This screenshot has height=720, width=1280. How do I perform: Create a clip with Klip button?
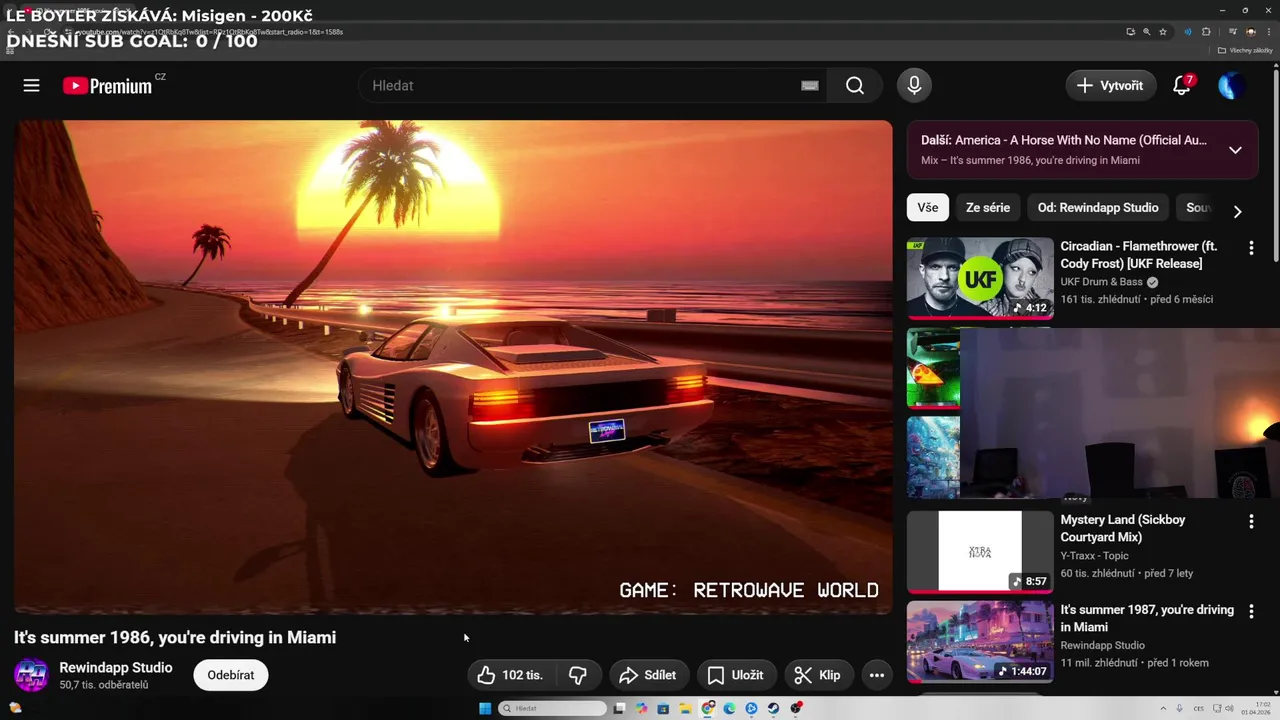[x=819, y=675]
